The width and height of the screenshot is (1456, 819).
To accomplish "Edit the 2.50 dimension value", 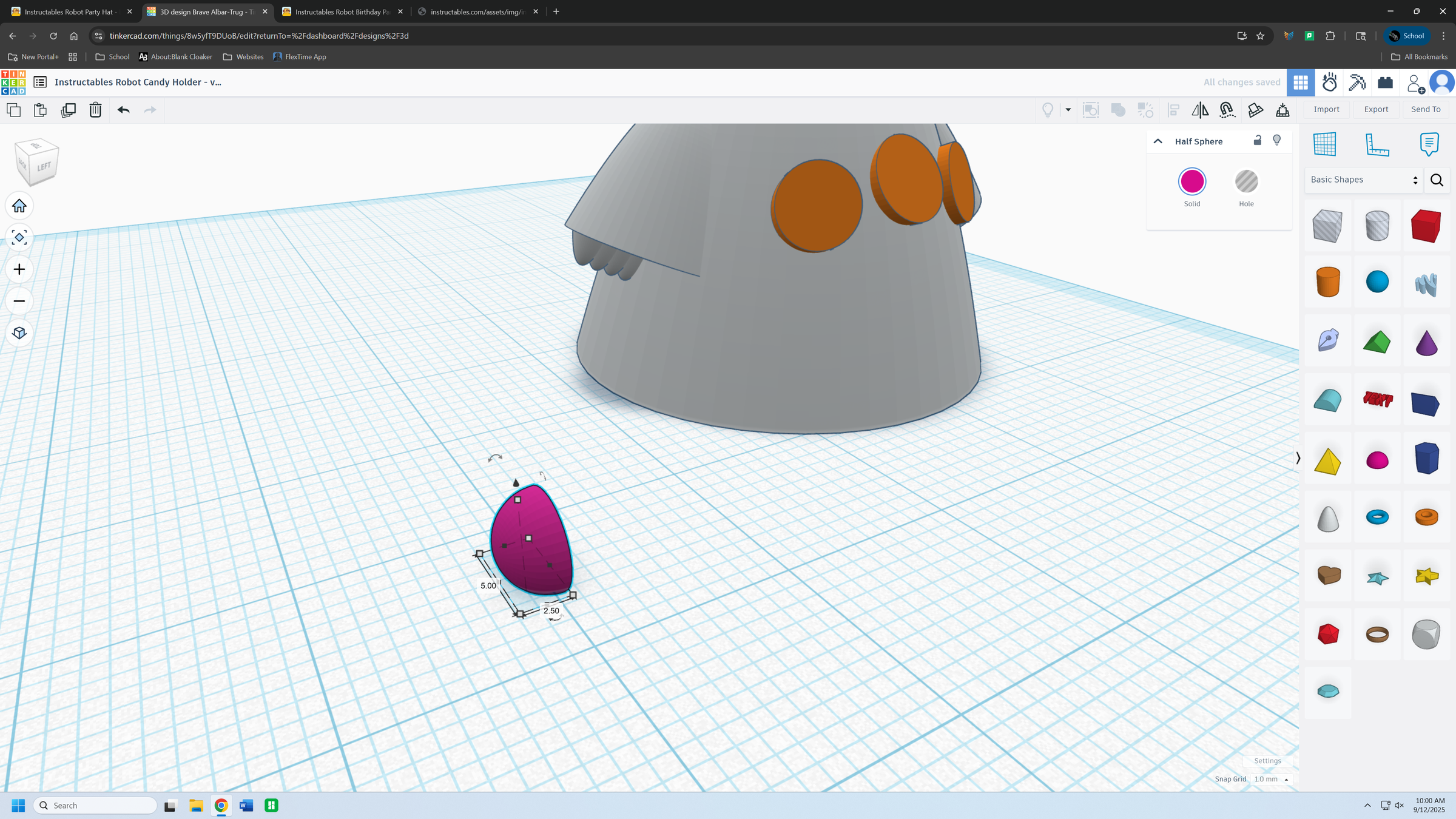I will pyautogui.click(x=551, y=611).
